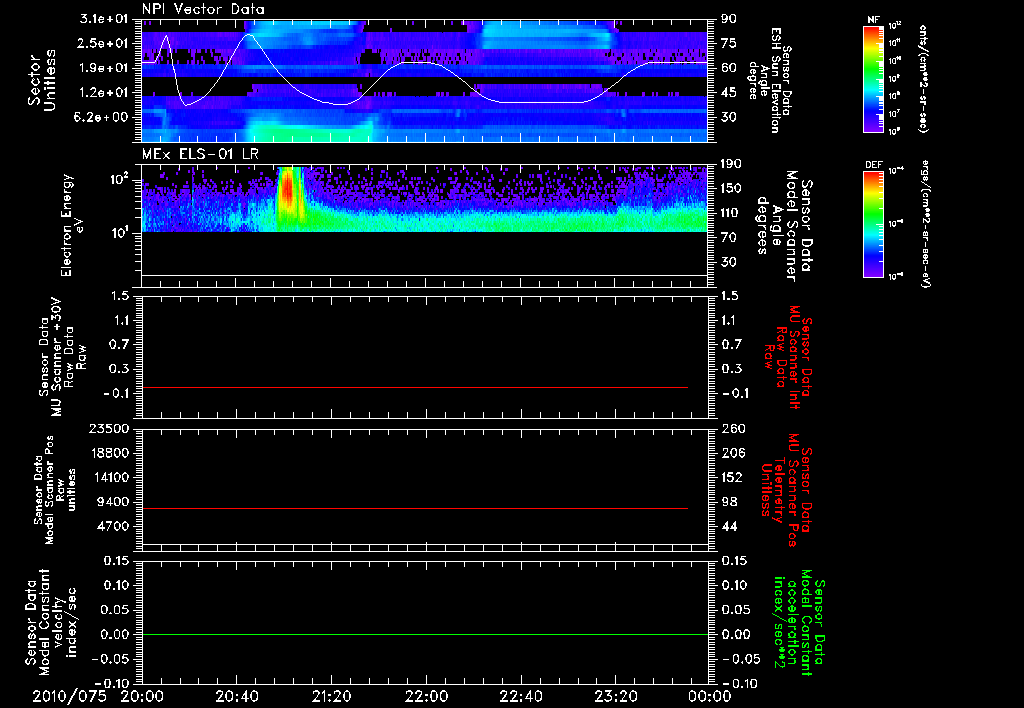Click the 23500 scanner position tick value
Image resolution: width=1024 pixels, height=708 pixels.
(x=110, y=428)
